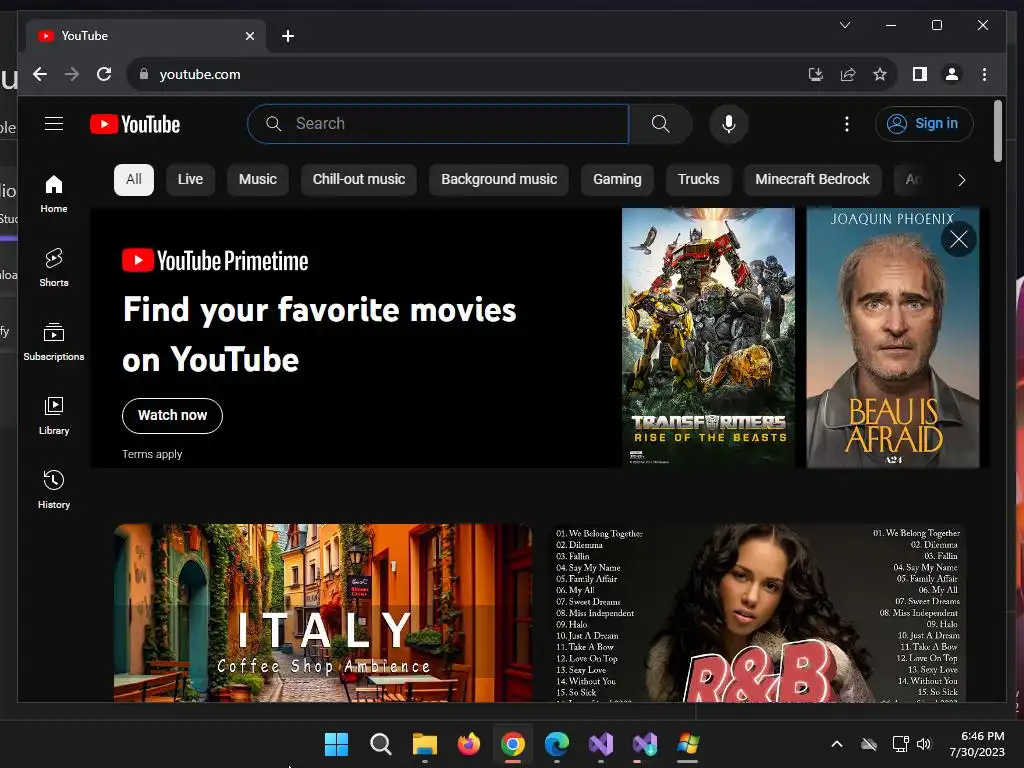The image size is (1024, 768).
Task: Dismiss the YouTube Primetime banner
Action: (959, 239)
